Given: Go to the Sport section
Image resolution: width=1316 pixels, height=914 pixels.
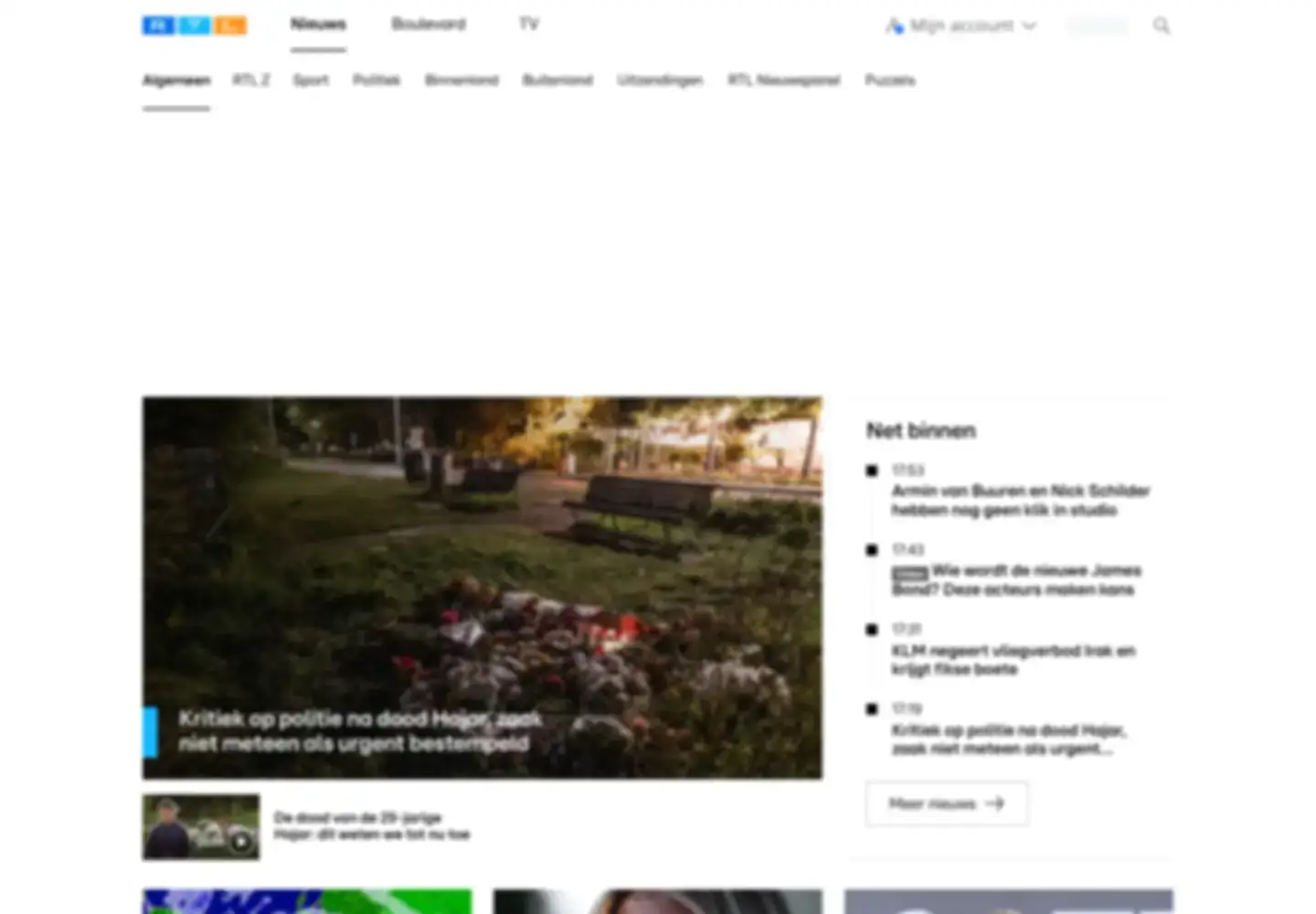Looking at the screenshot, I should pyautogui.click(x=311, y=80).
